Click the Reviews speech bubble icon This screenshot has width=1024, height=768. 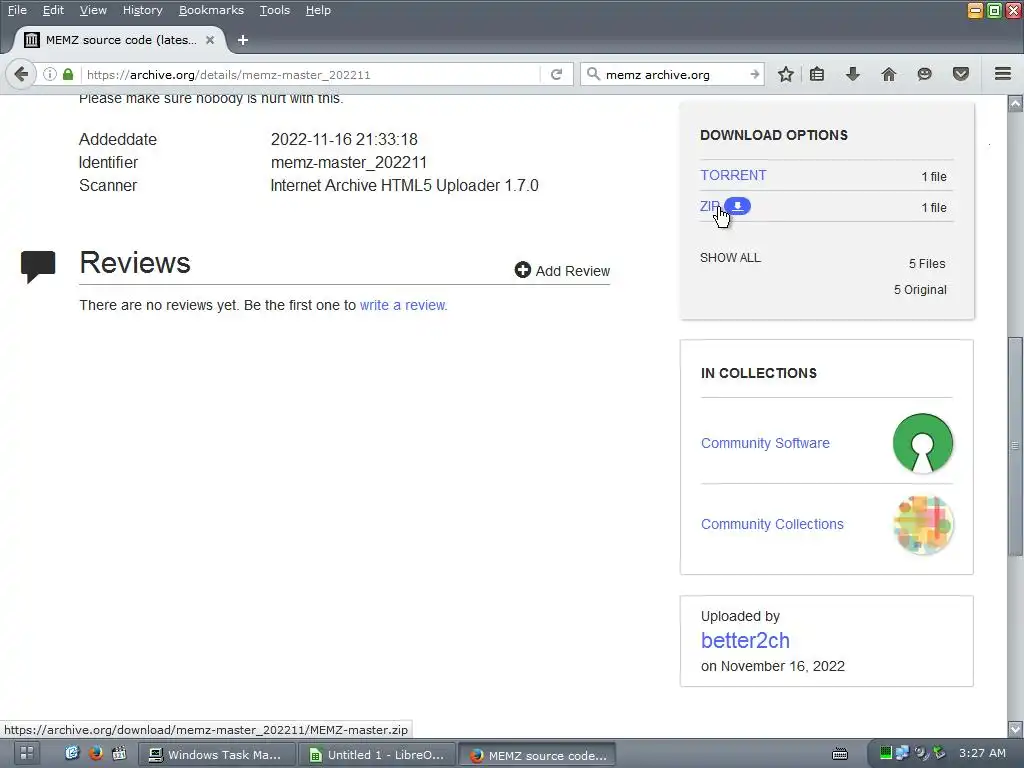(x=38, y=266)
